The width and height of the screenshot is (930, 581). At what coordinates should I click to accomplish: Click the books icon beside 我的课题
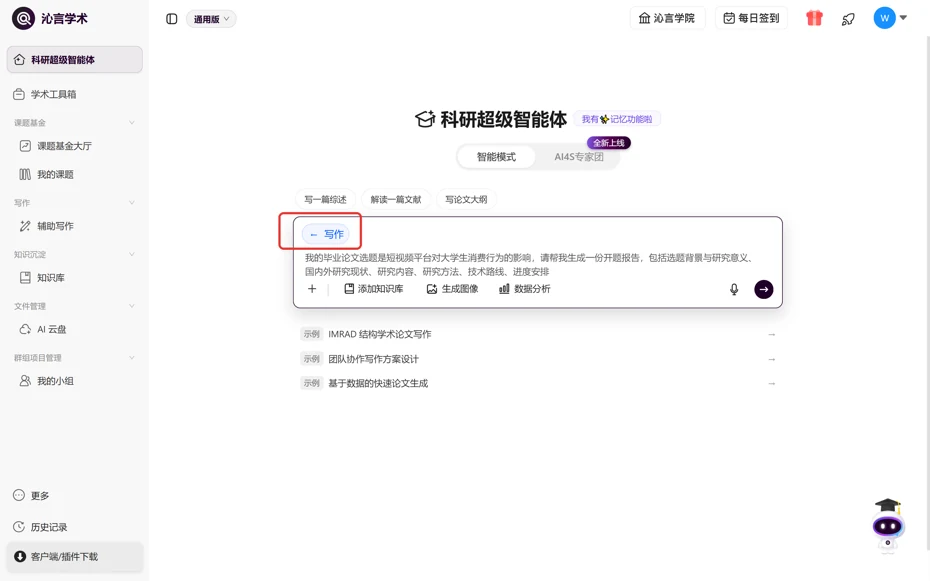[x=25, y=174]
